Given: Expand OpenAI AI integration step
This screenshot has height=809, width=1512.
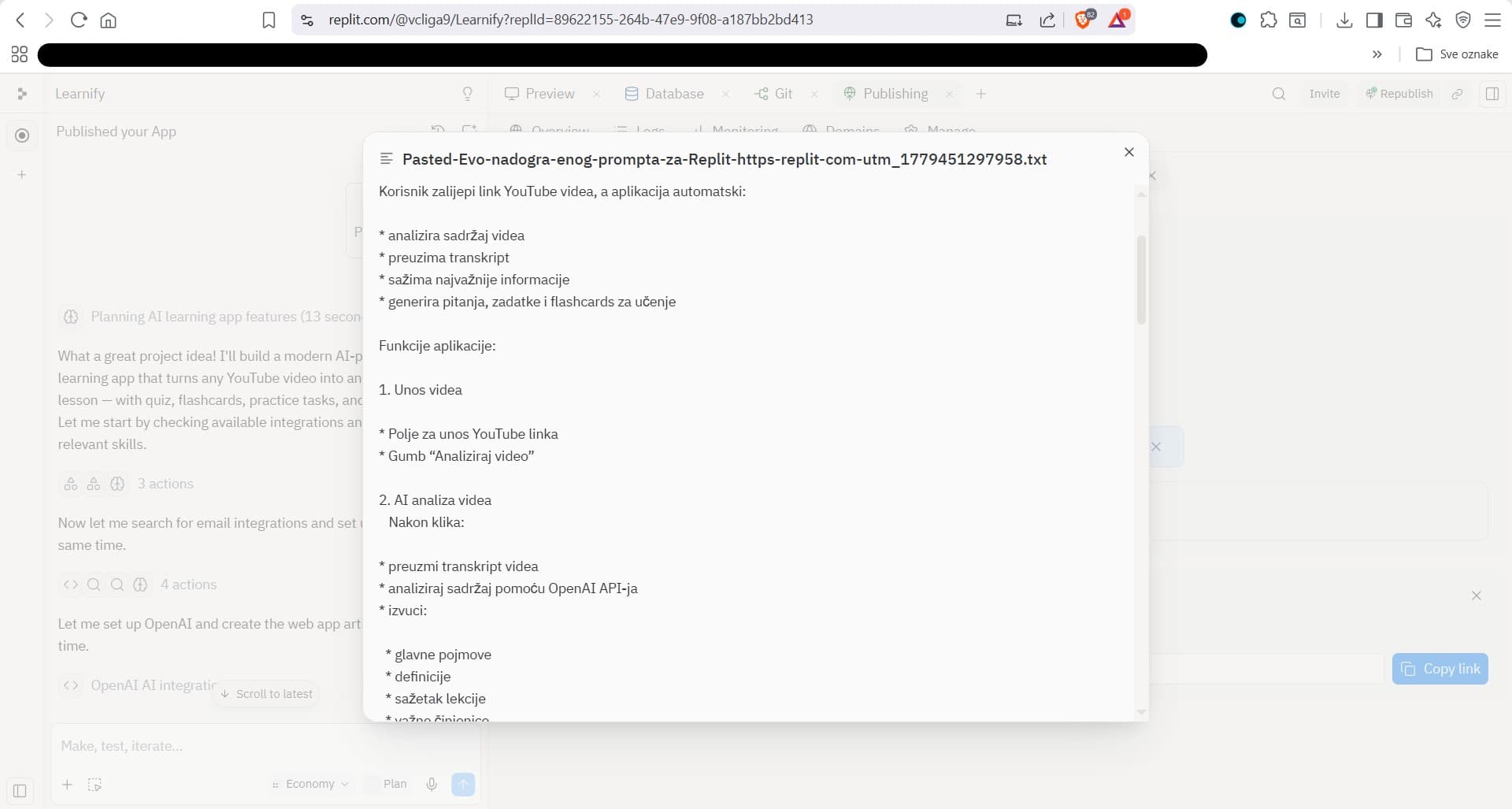Looking at the screenshot, I should click(x=139, y=685).
